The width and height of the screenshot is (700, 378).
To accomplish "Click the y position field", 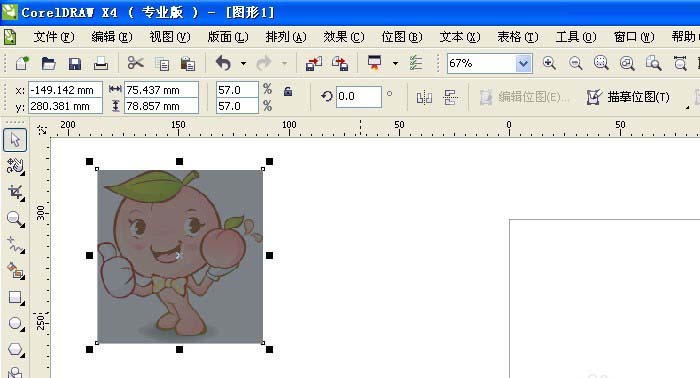I will (65, 106).
